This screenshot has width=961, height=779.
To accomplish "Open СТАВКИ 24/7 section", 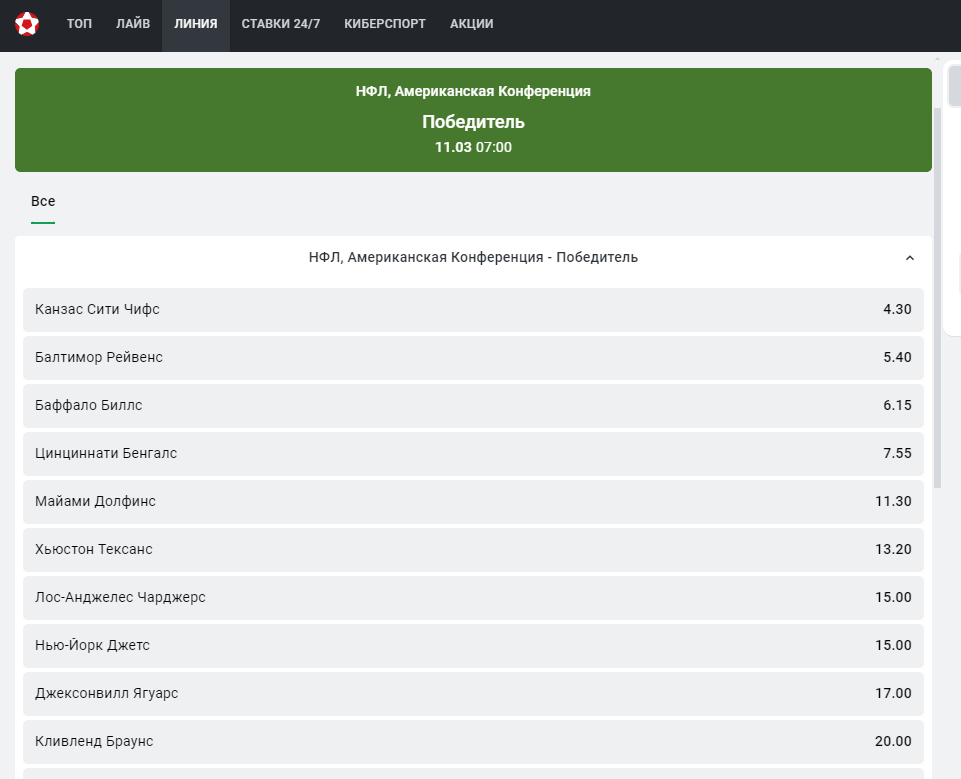I will tap(281, 24).
